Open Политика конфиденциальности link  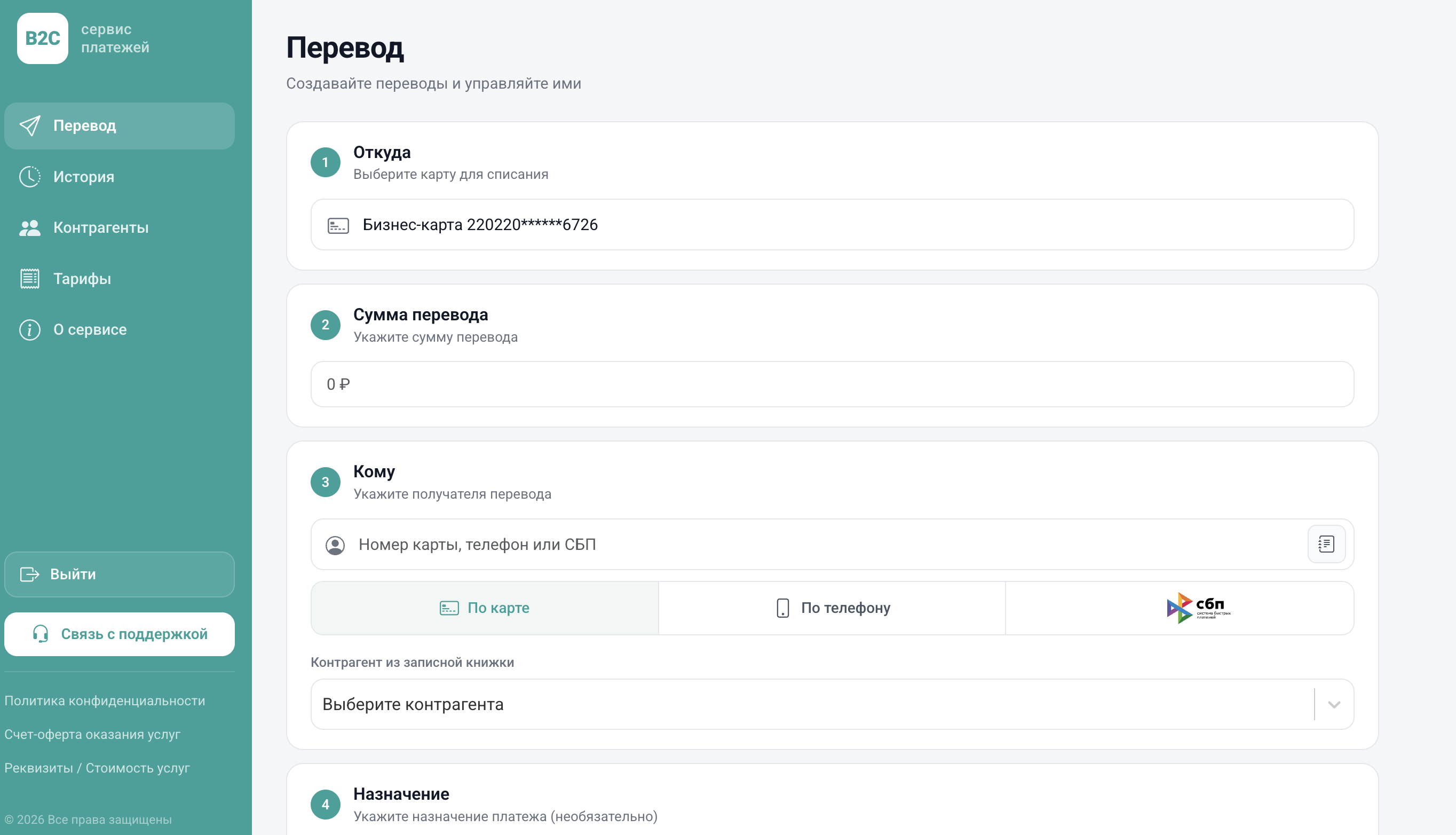(x=105, y=701)
